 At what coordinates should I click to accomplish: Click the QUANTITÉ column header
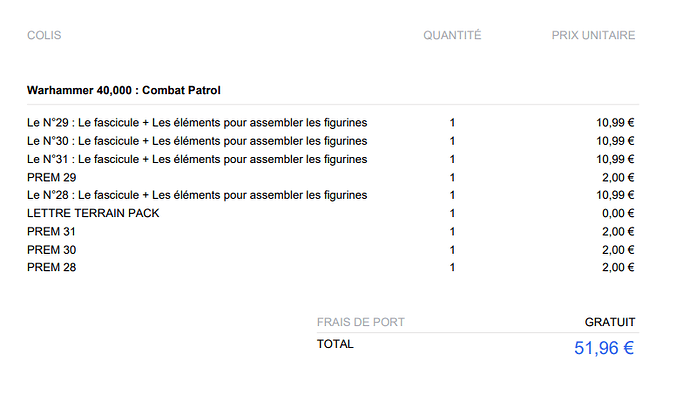[x=452, y=35]
